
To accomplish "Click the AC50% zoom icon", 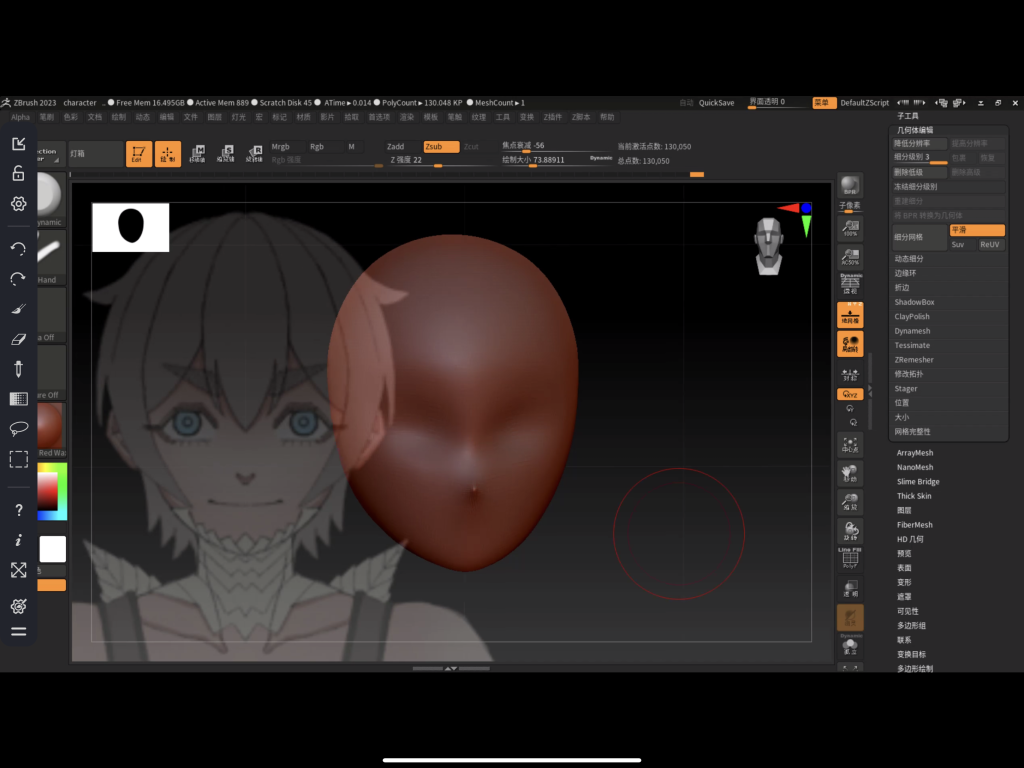I will click(850, 257).
